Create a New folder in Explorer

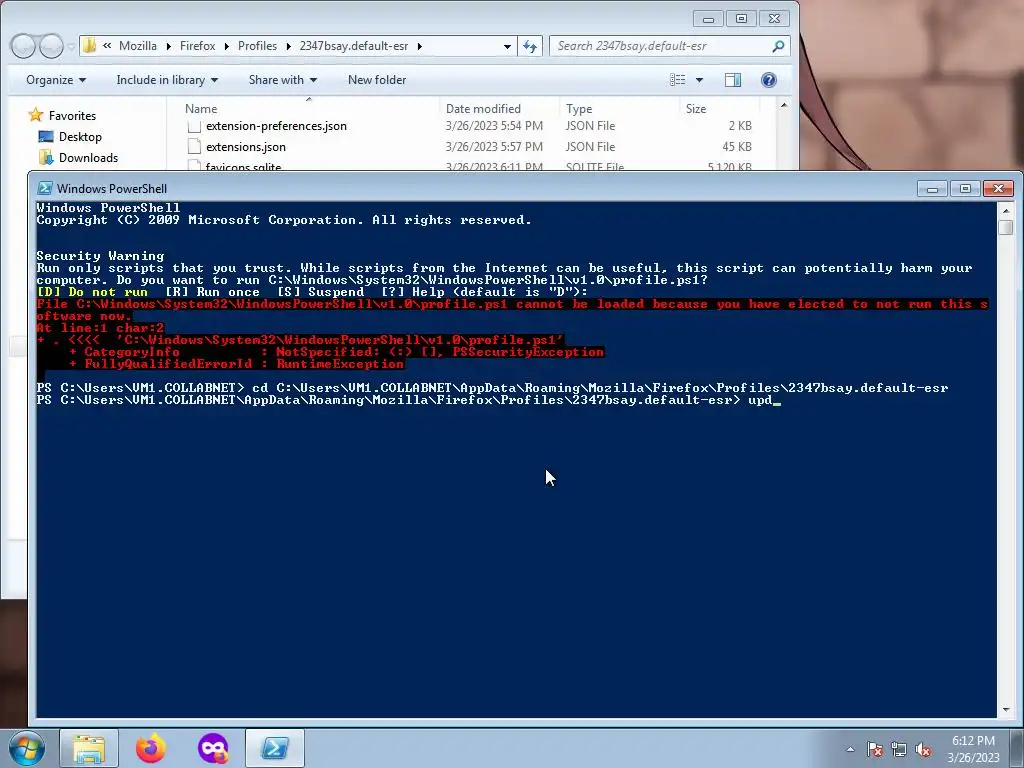point(377,80)
